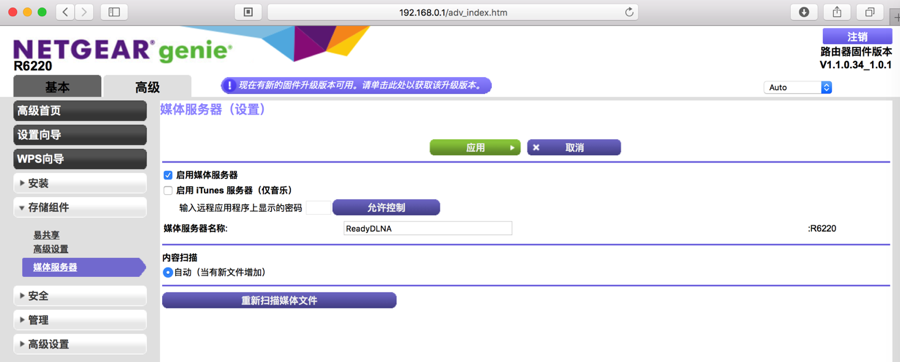Open a new Safari tab

tap(894, 18)
